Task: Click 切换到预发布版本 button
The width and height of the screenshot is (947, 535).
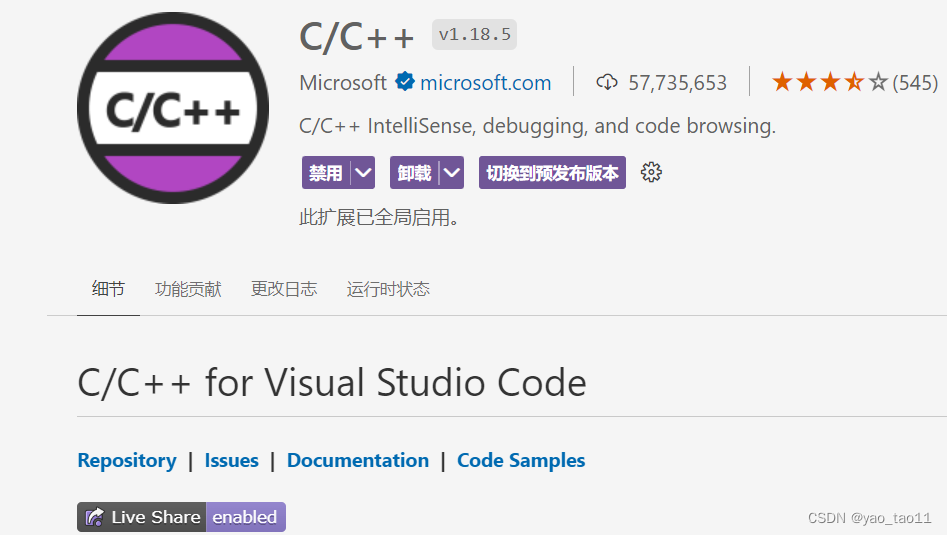Action: pyautogui.click(x=552, y=173)
